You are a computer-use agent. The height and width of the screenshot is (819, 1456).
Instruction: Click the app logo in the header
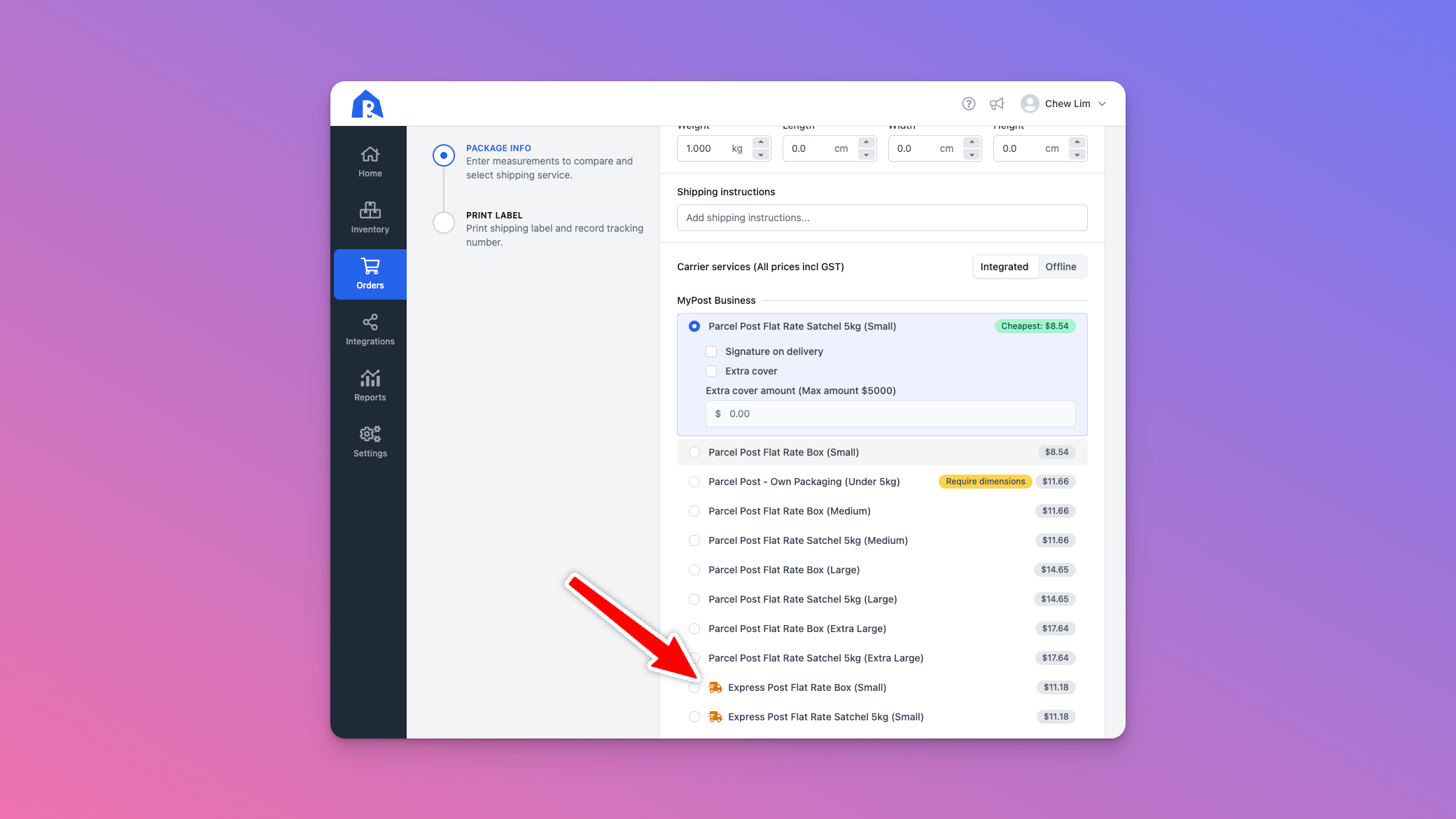(x=367, y=104)
